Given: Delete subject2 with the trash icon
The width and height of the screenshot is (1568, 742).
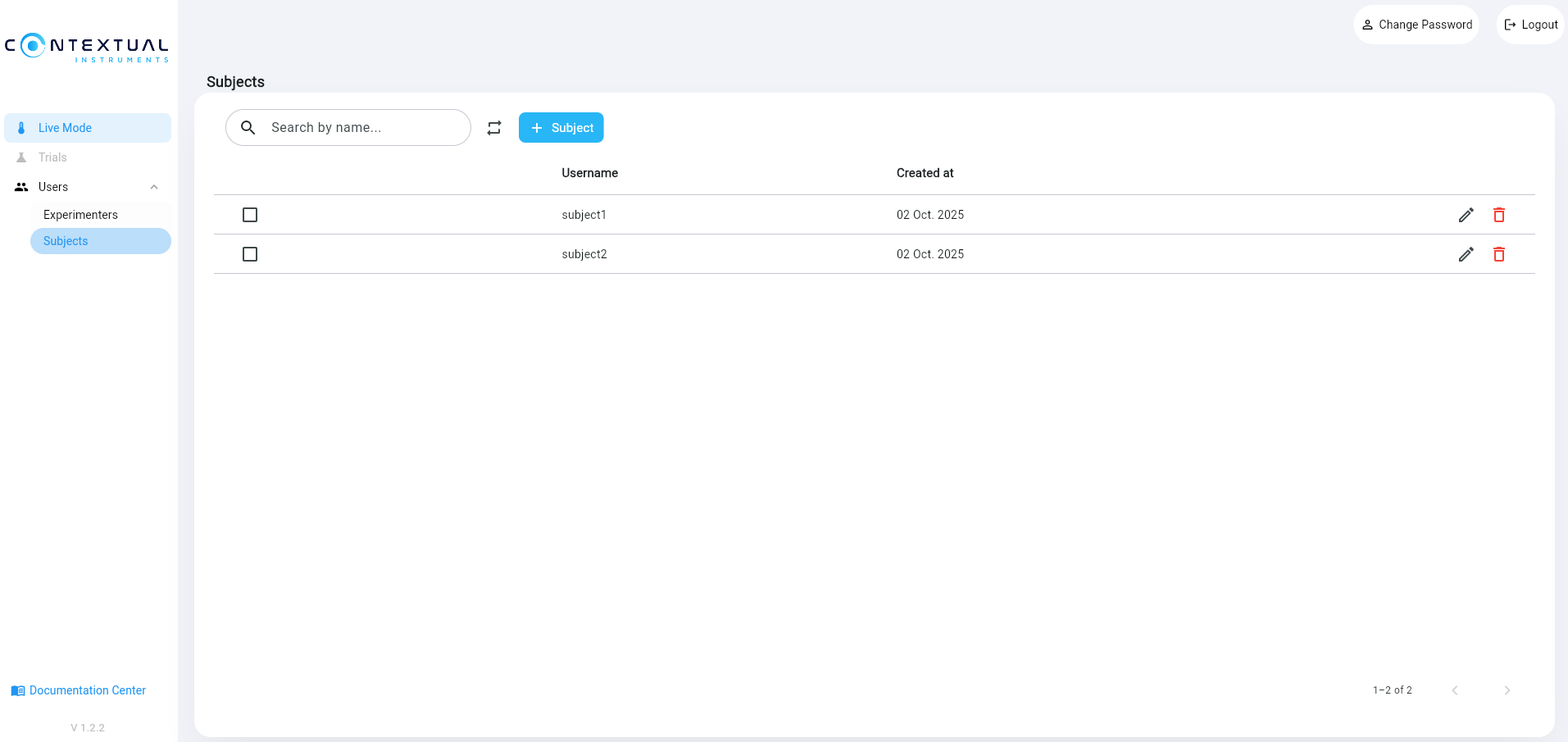Looking at the screenshot, I should click(x=1498, y=254).
